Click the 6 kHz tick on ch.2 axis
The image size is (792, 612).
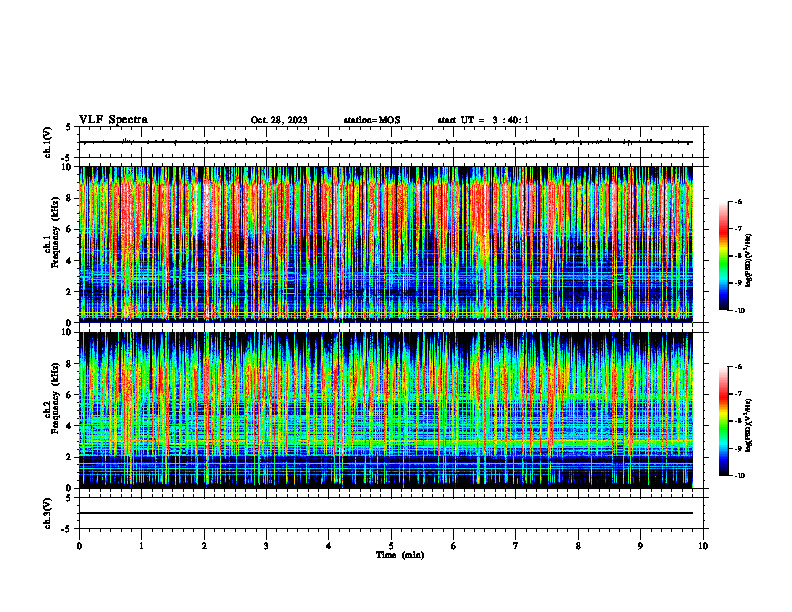[x=70, y=394]
